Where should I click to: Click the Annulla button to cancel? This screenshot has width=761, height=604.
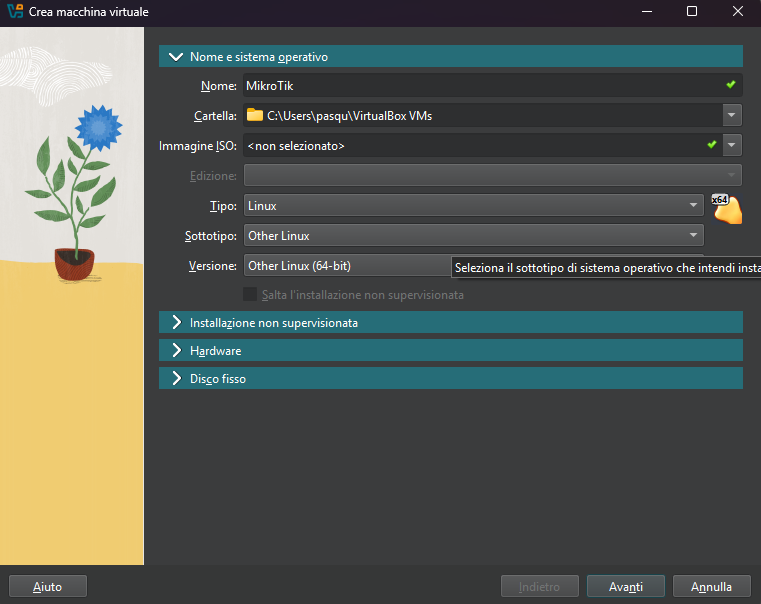click(x=711, y=586)
